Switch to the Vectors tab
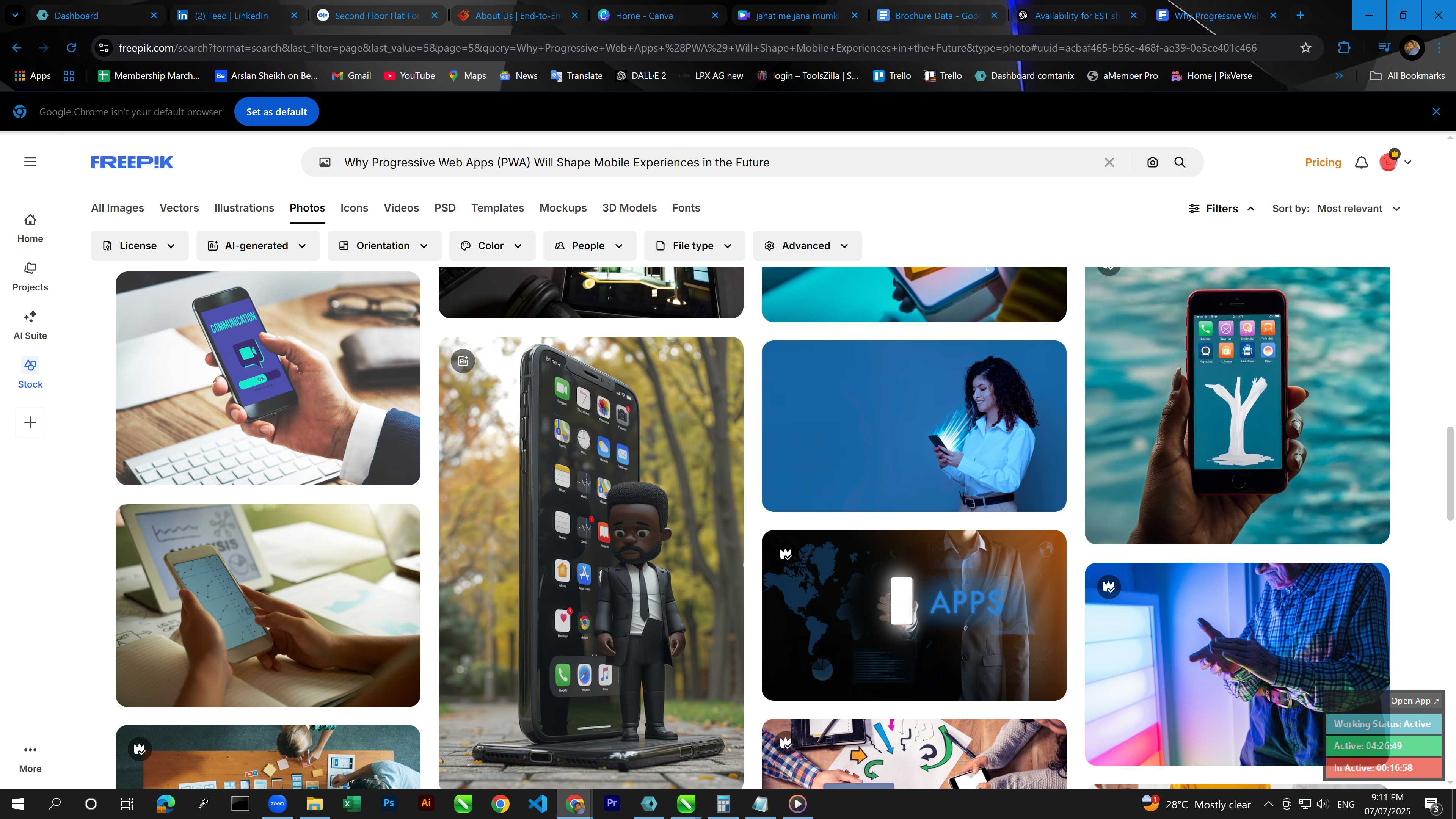The height and width of the screenshot is (819, 1456). point(179,208)
